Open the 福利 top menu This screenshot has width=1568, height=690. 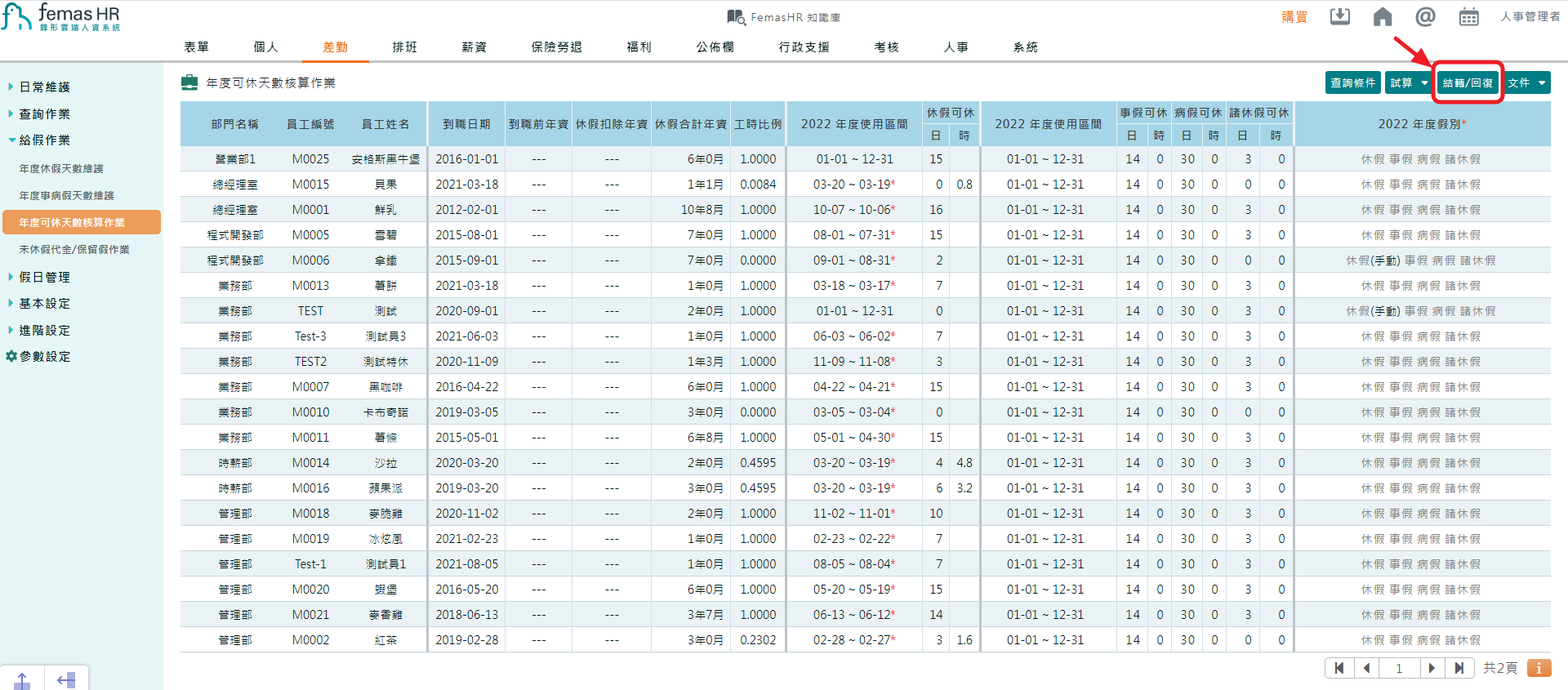point(639,47)
